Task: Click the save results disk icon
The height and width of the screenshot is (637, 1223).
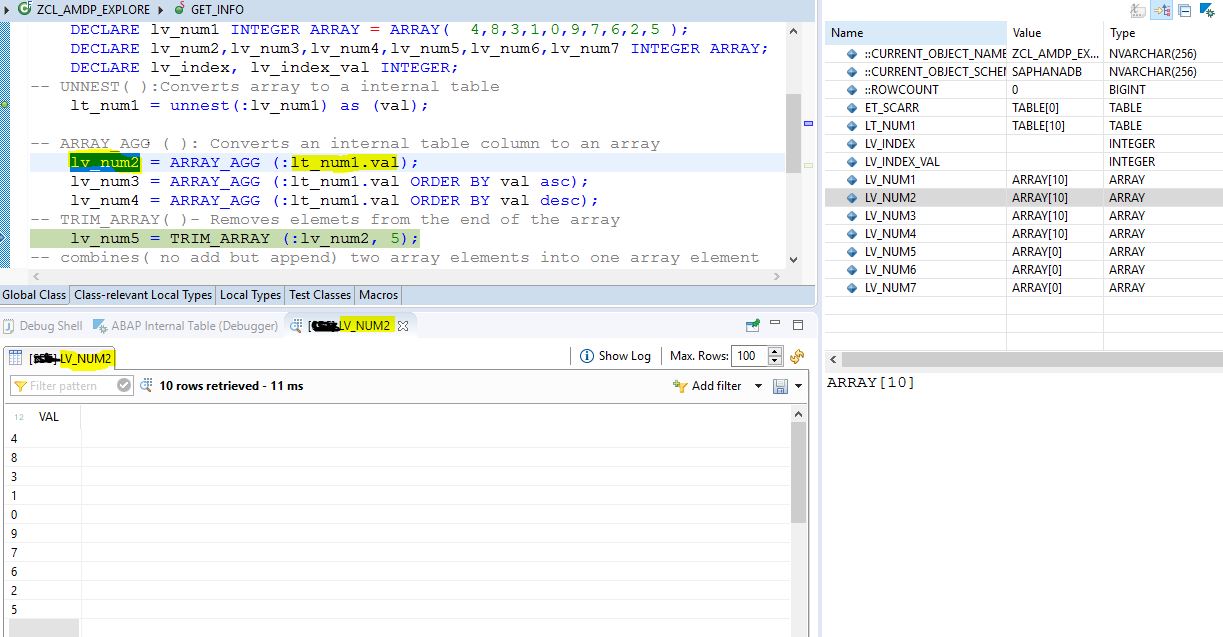Action: [x=781, y=386]
